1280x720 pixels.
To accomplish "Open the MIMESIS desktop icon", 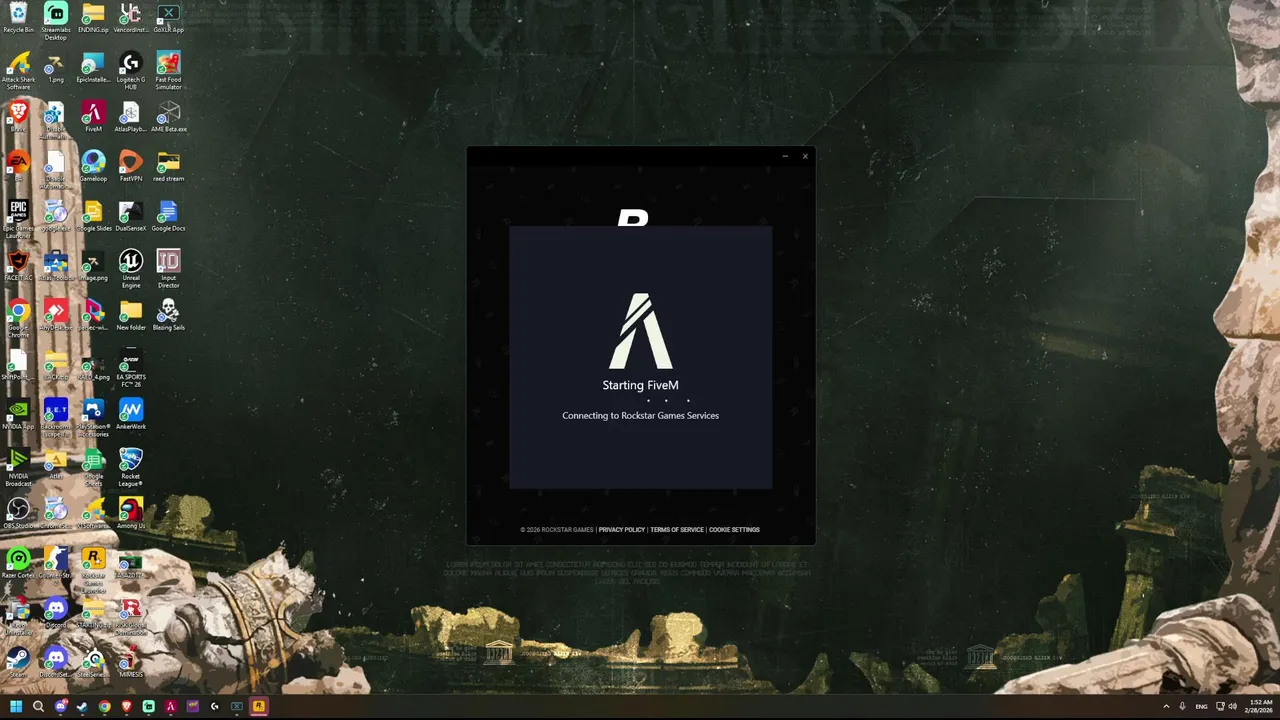I will (x=131, y=663).
